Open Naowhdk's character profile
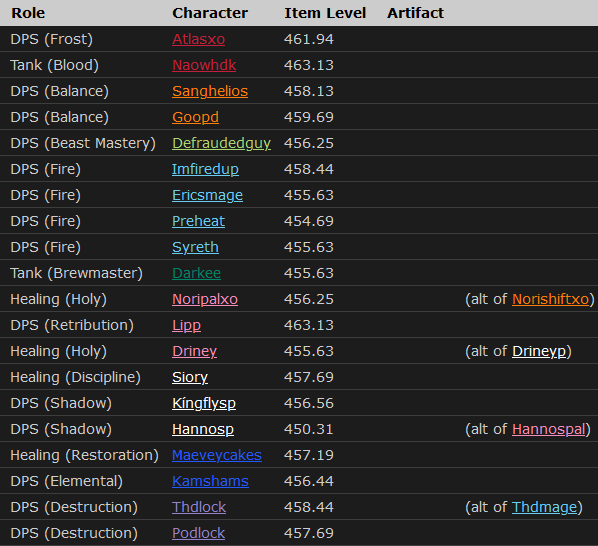Image resolution: width=598 pixels, height=546 pixels. (204, 65)
